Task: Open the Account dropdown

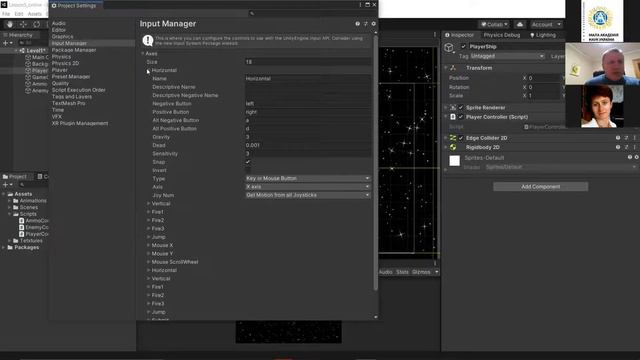Action: [x=546, y=24]
